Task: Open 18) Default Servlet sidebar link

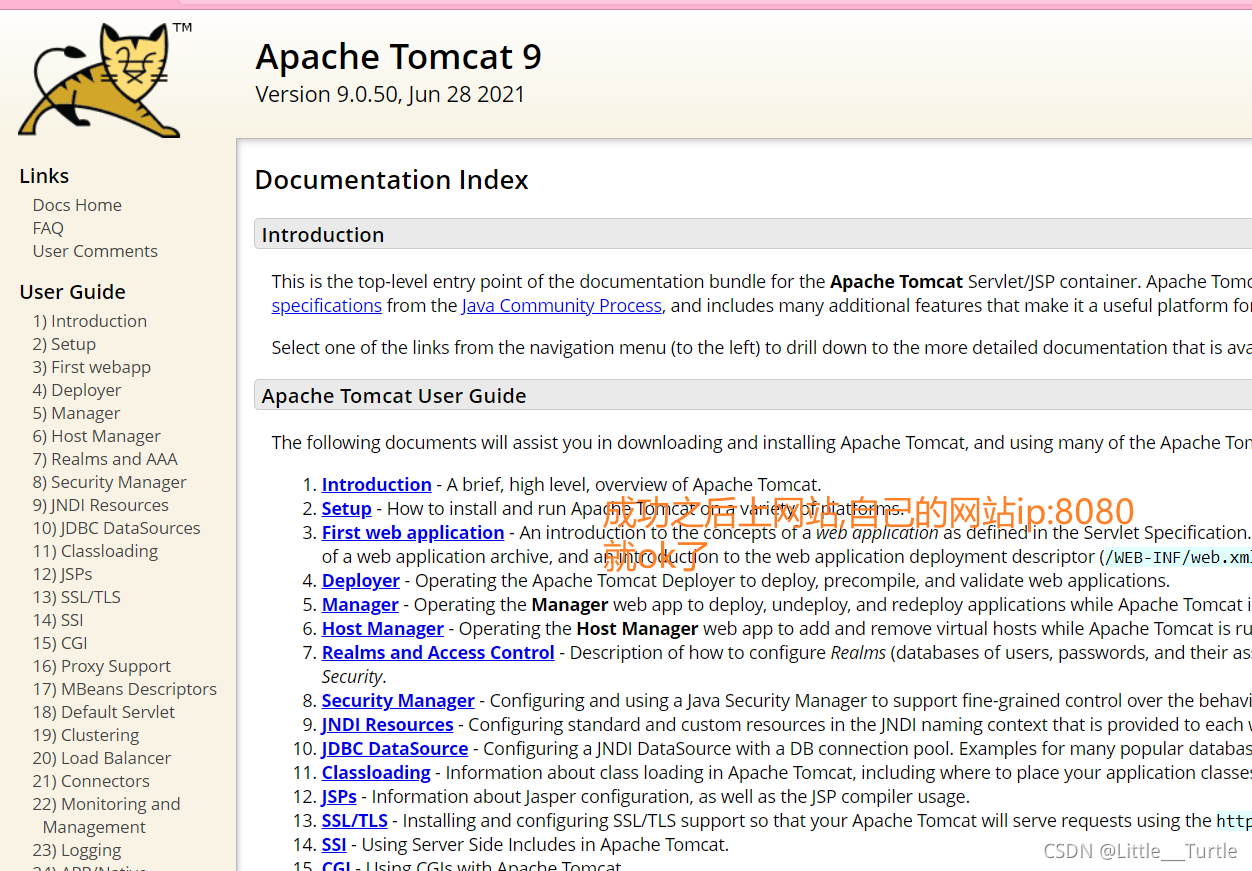Action: 104,712
